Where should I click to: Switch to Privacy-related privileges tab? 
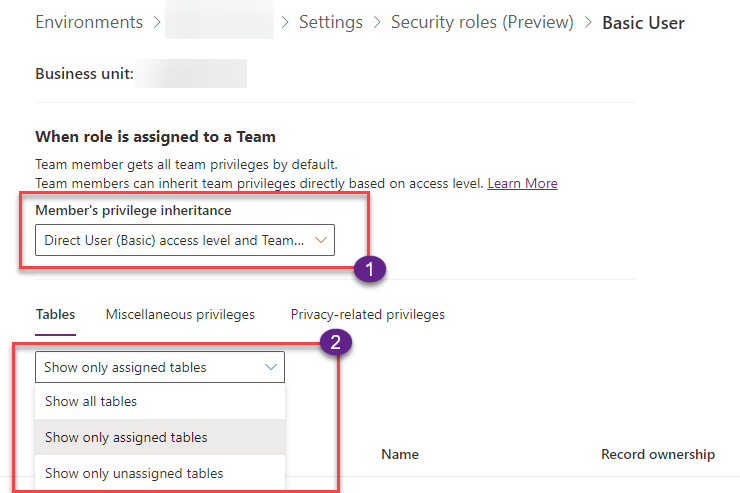pos(368,314)
